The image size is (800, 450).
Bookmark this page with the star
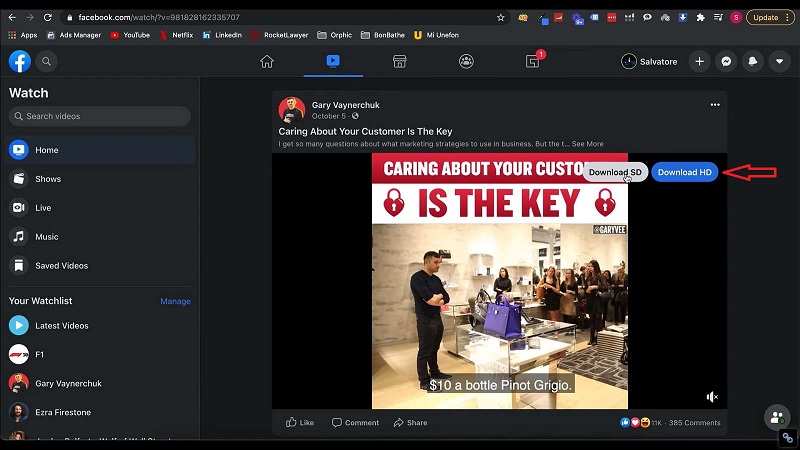pos(501,17)
